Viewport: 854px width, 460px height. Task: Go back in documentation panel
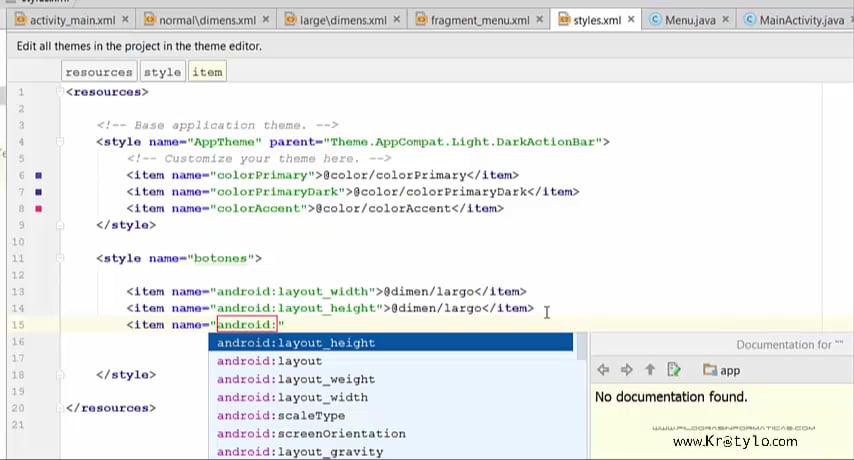pos(603,370)
